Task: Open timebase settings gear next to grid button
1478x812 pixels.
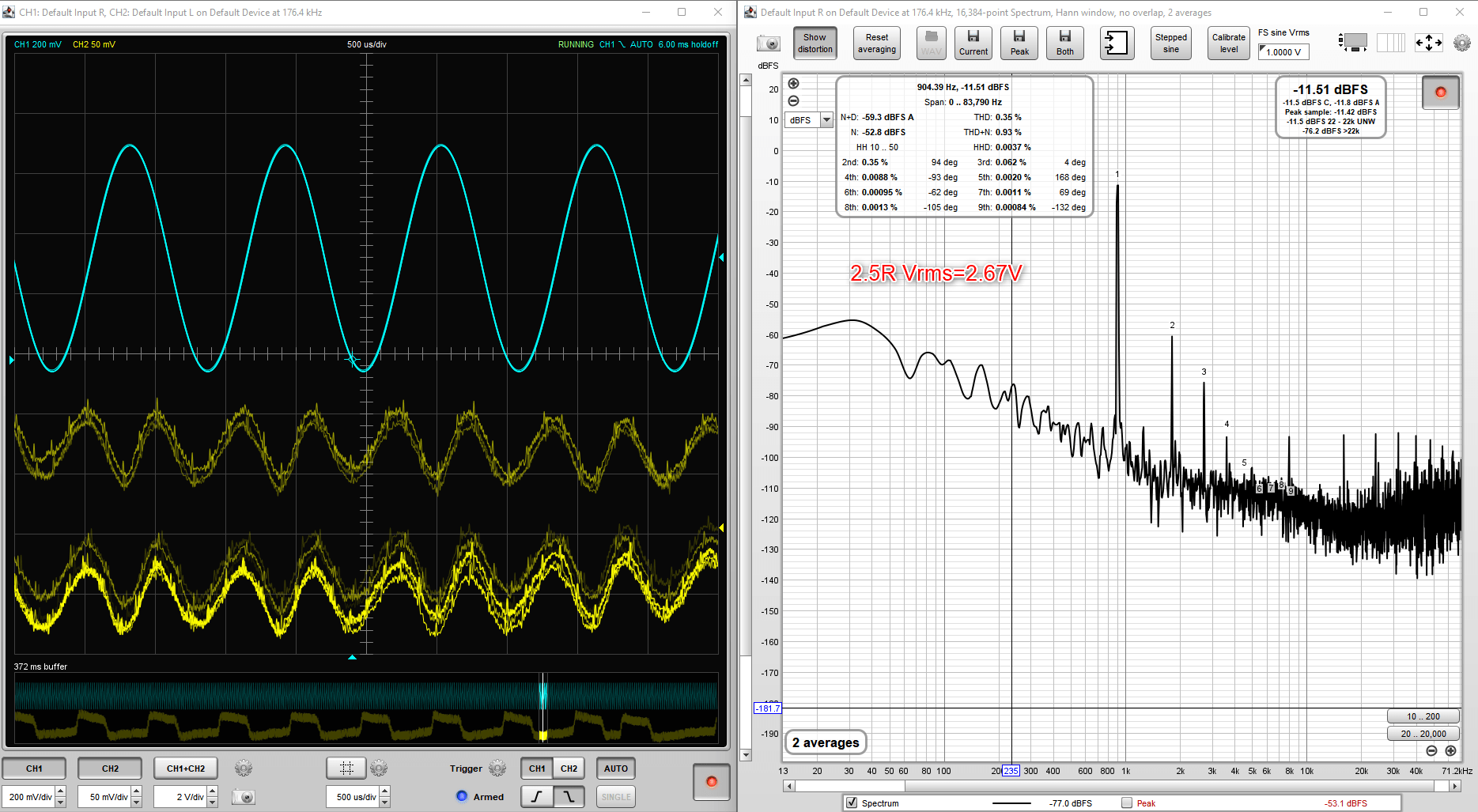Action: (x=379, y=769)
